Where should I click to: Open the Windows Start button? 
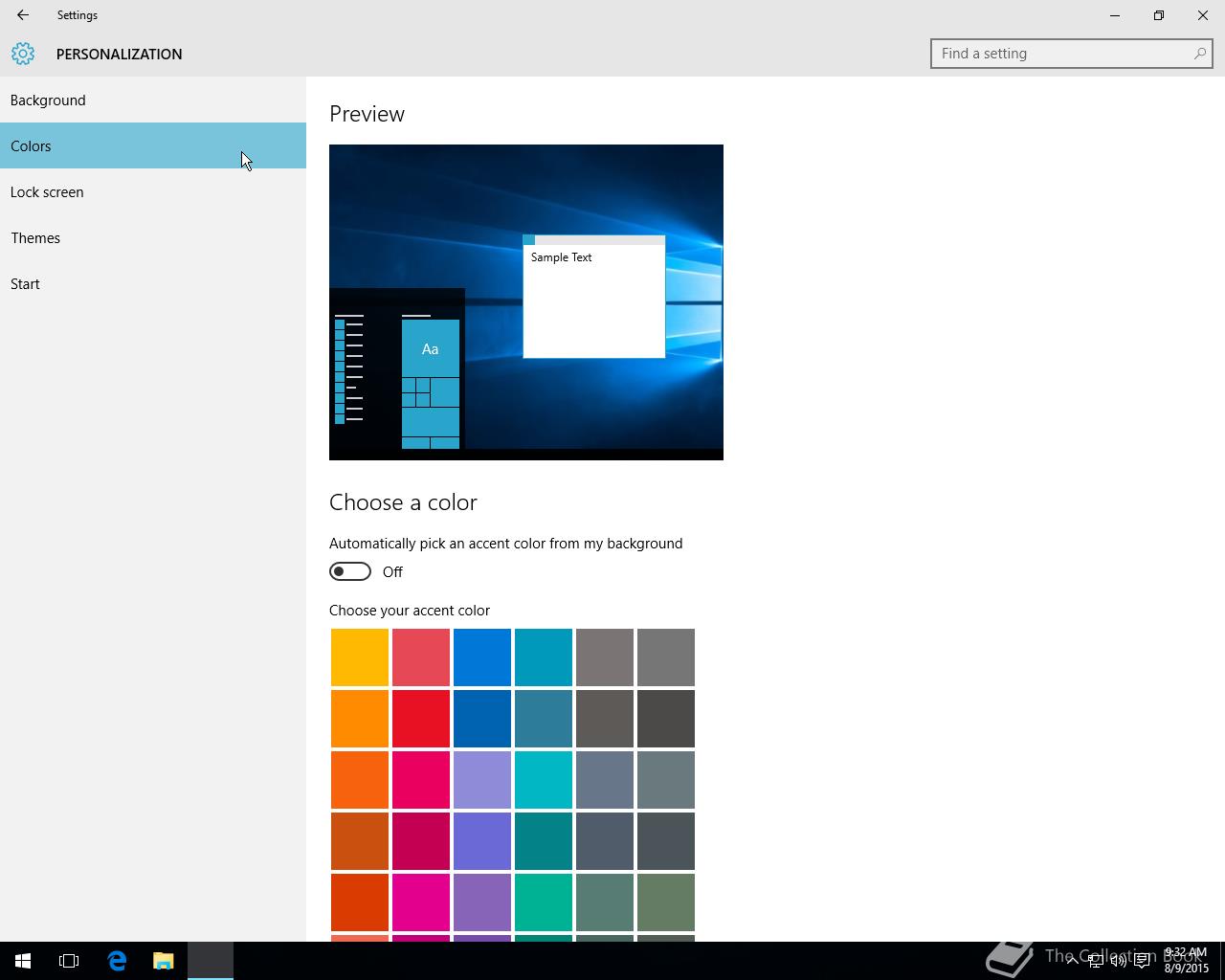pyautogui.click(x=23, y=961)
